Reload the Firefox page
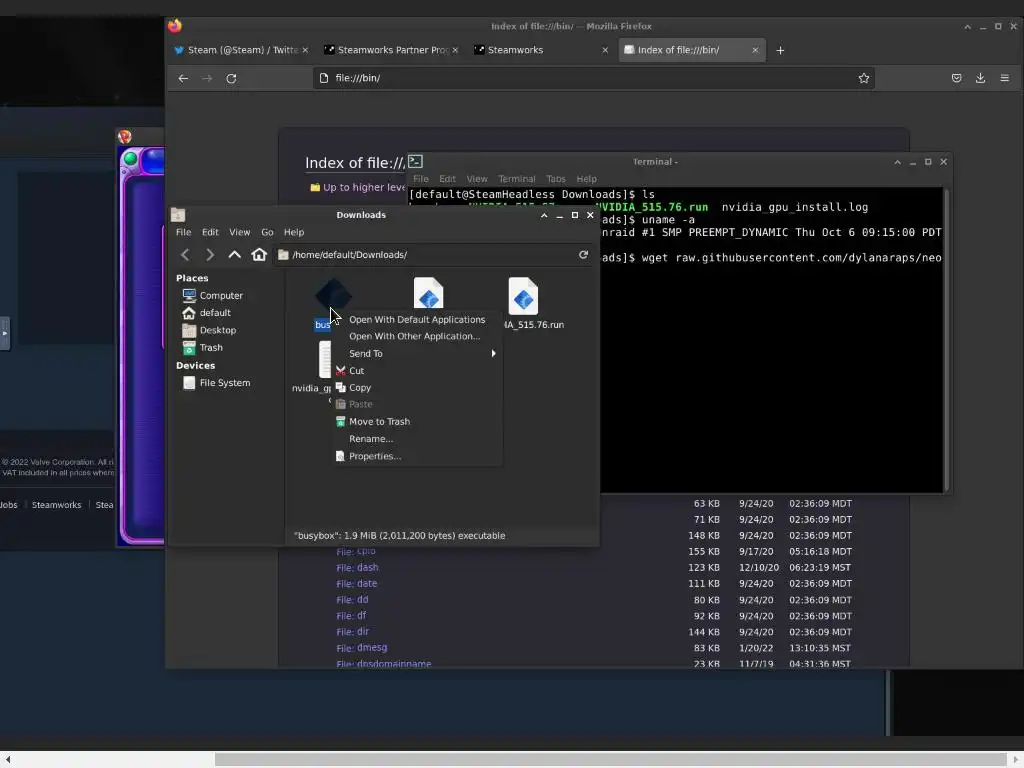This screenshot has width=1024, height=768. (x=231, y=78)
